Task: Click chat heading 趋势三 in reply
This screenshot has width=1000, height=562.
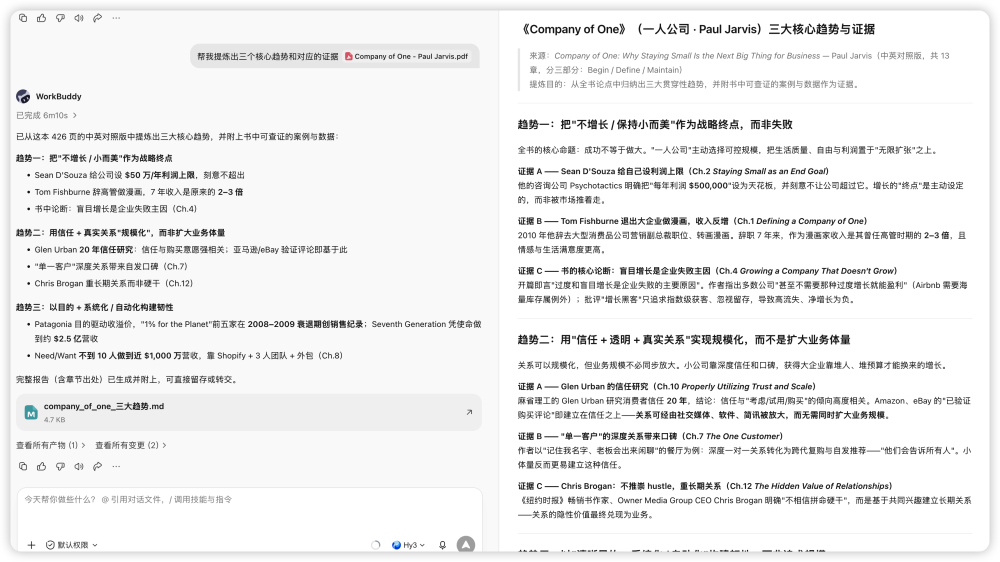Action: tap(94, 307)
